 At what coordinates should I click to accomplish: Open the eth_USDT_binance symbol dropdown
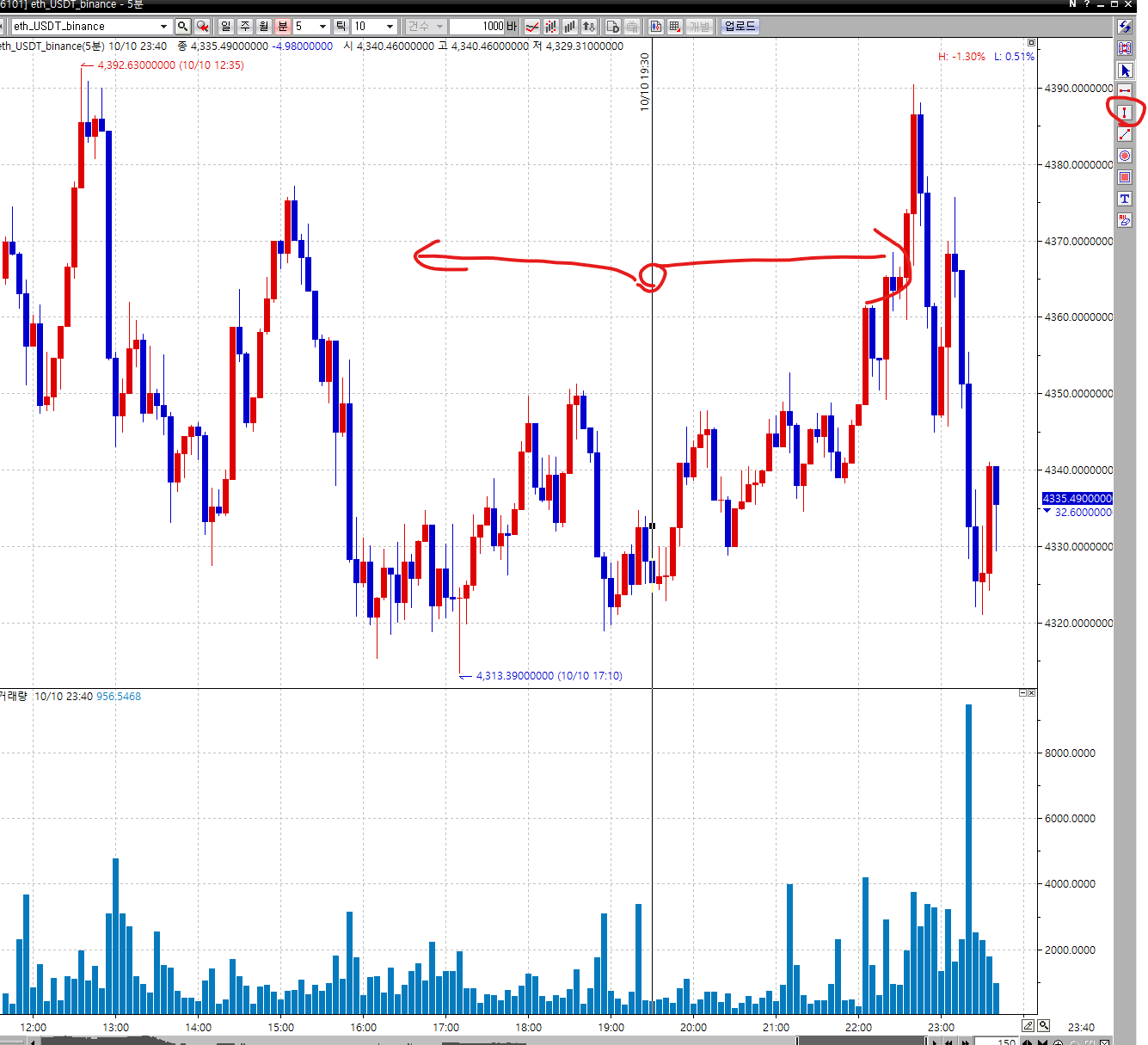pos(163,27)
